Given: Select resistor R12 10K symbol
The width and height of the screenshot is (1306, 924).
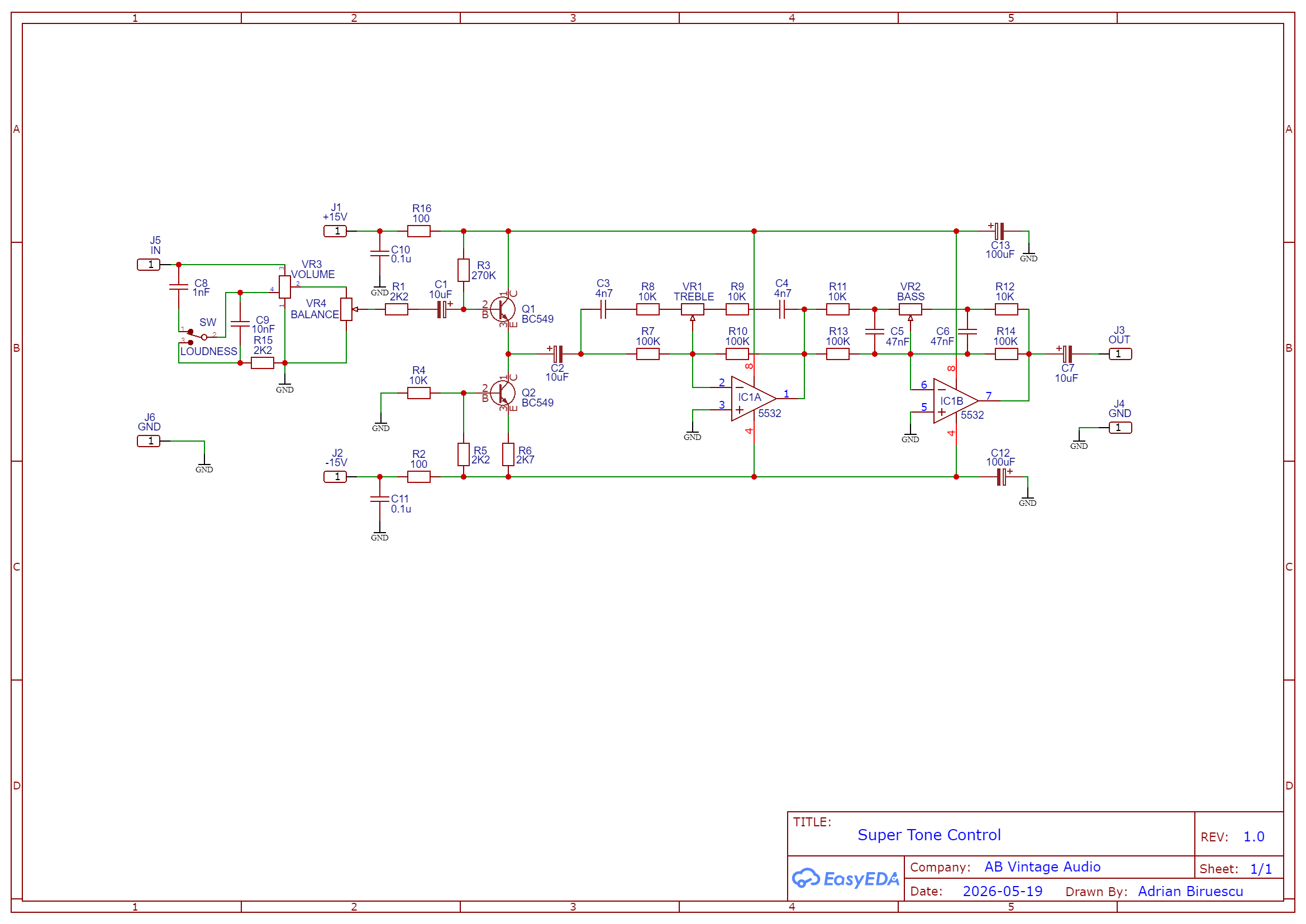Looking at the screenshot, I should coord(1006,309).
